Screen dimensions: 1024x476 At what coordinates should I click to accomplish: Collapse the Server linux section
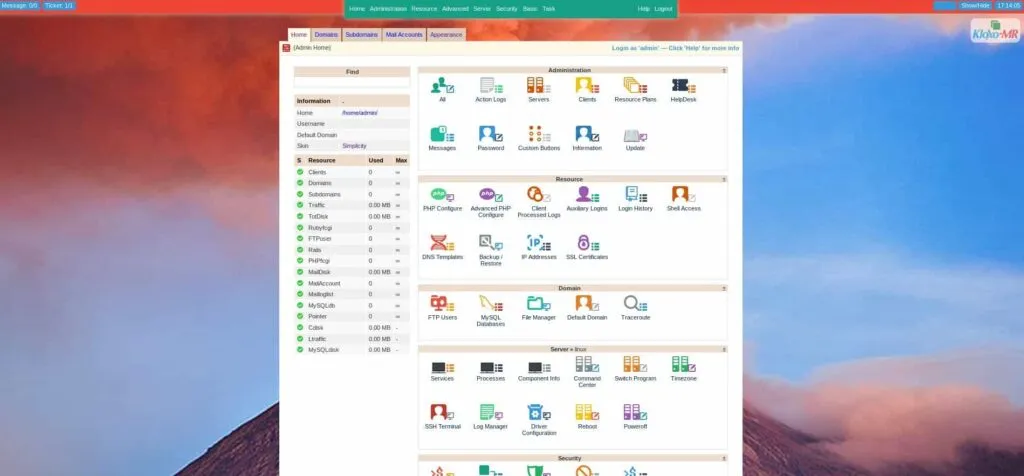coord(723,349)
